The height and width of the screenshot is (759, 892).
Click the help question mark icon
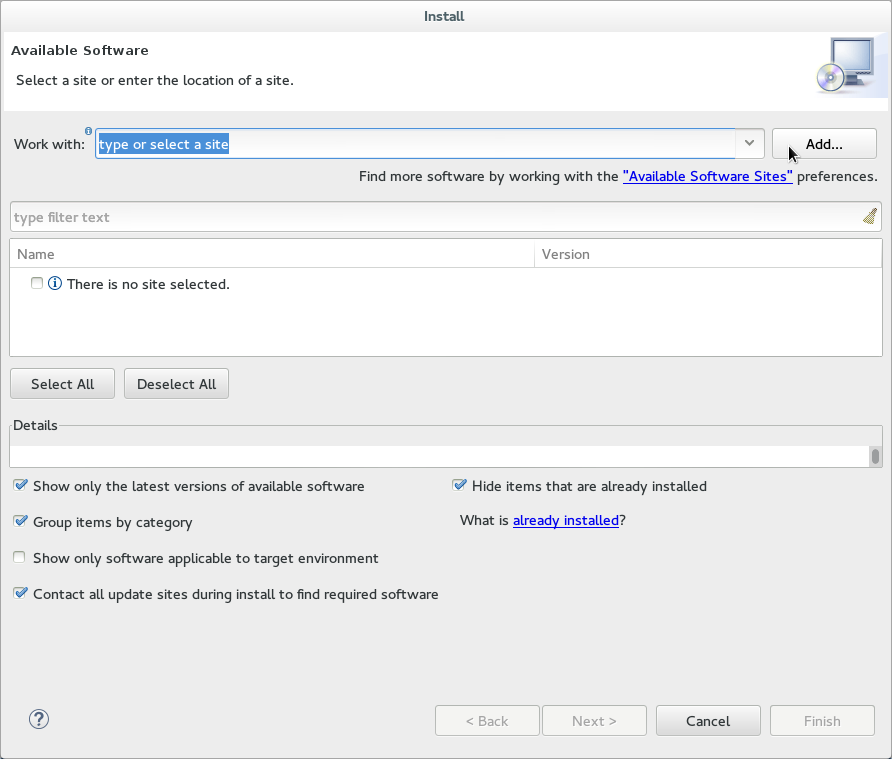39,719
